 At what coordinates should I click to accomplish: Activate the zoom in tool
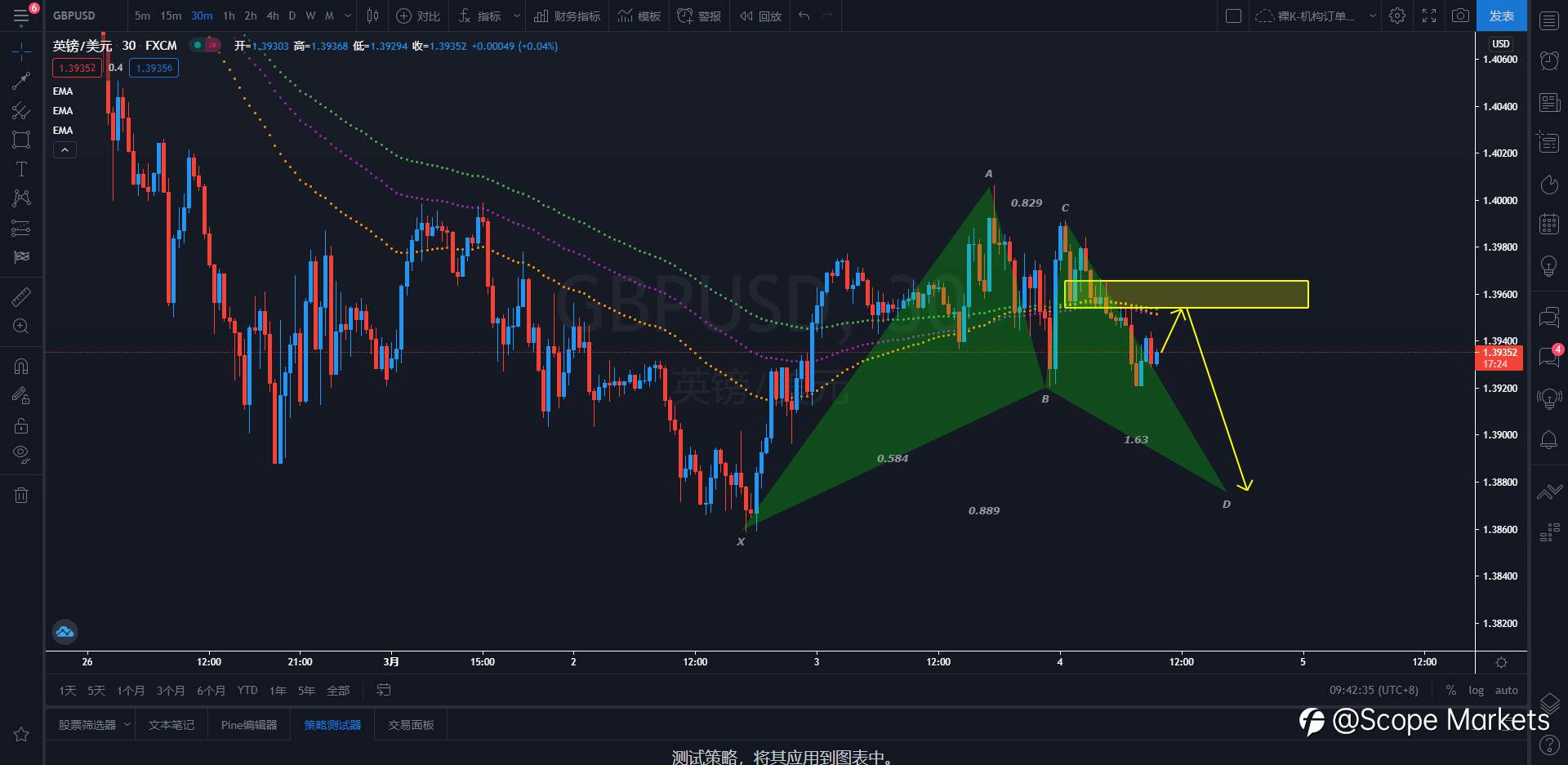tap(21, 326)
